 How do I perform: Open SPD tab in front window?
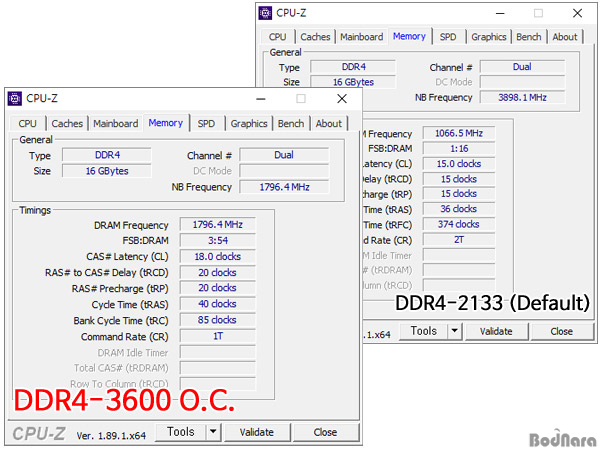click(206, 124)
